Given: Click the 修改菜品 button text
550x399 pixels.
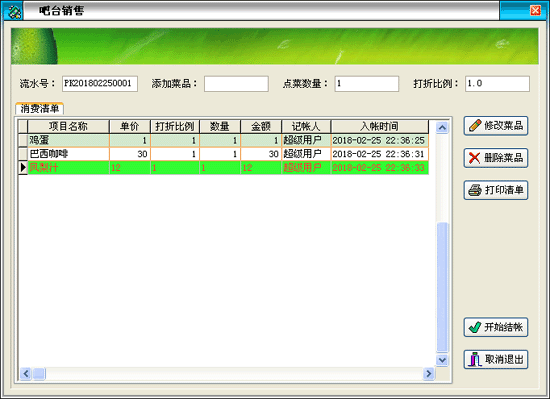Looking at the screenshot, I should point(504,126).
